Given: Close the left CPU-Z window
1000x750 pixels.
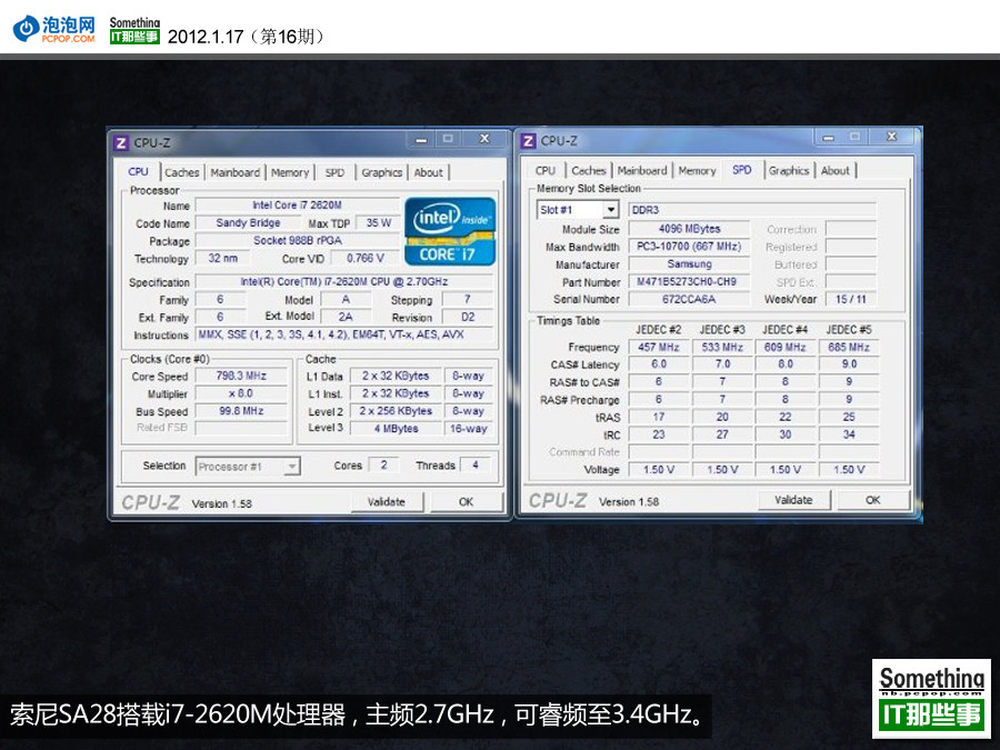Looking at the screenshot, I should (485, 138).
